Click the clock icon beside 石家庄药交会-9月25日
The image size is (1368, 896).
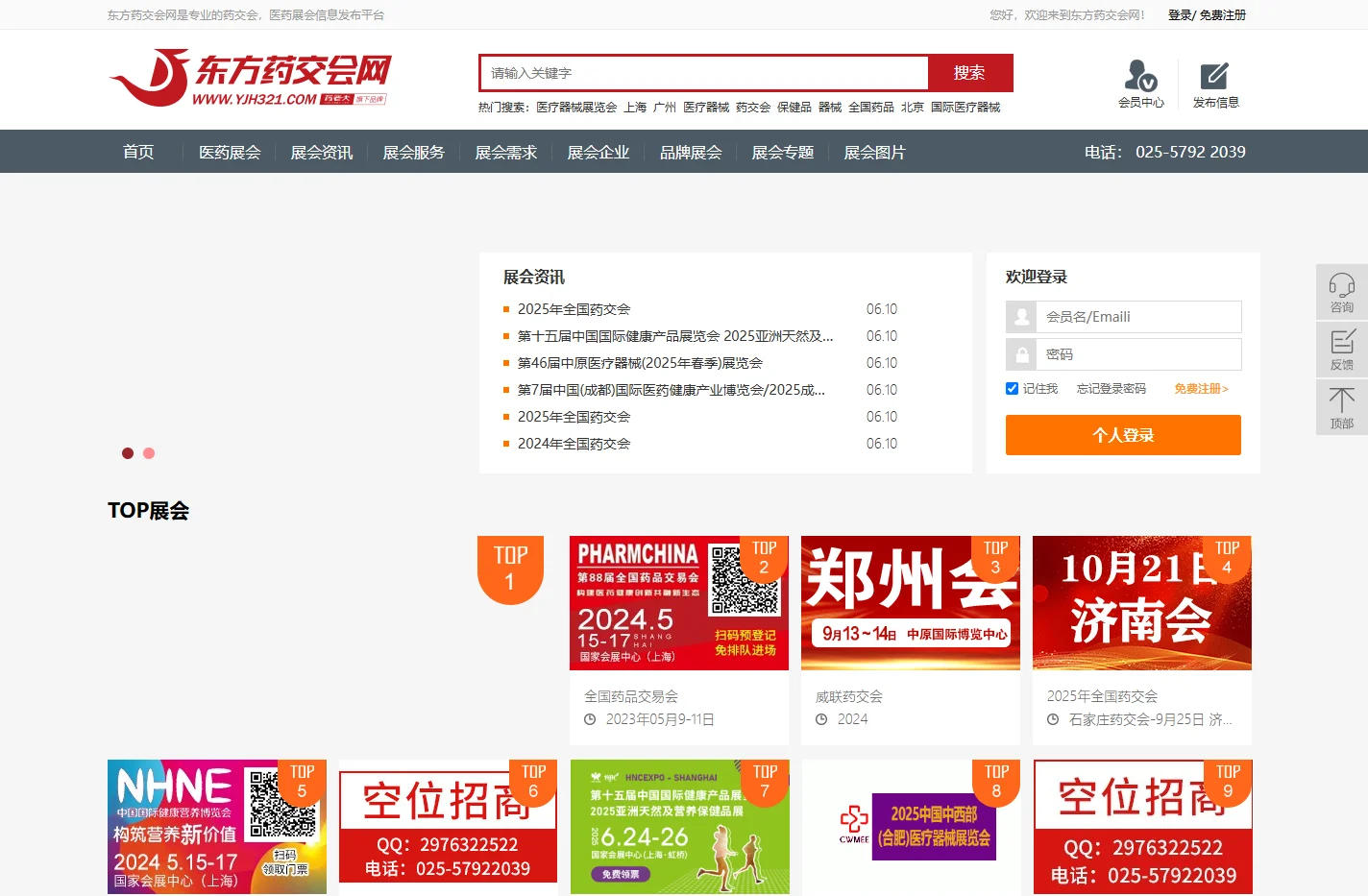tap(1053, 719)
